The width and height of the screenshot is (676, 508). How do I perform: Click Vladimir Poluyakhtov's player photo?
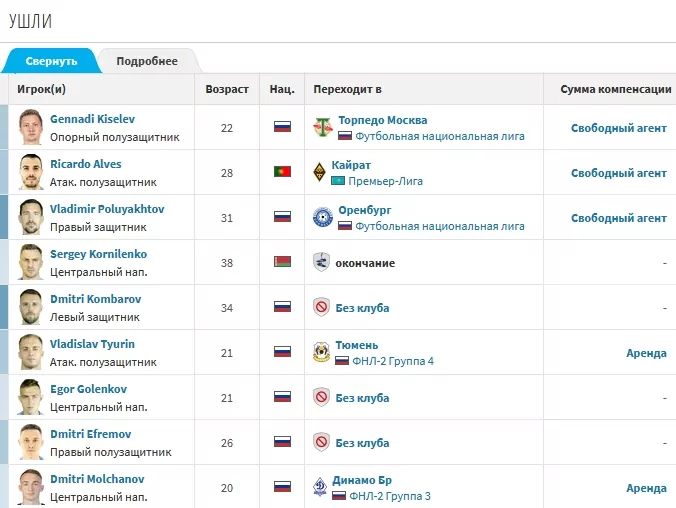click(x=30, y=217)
